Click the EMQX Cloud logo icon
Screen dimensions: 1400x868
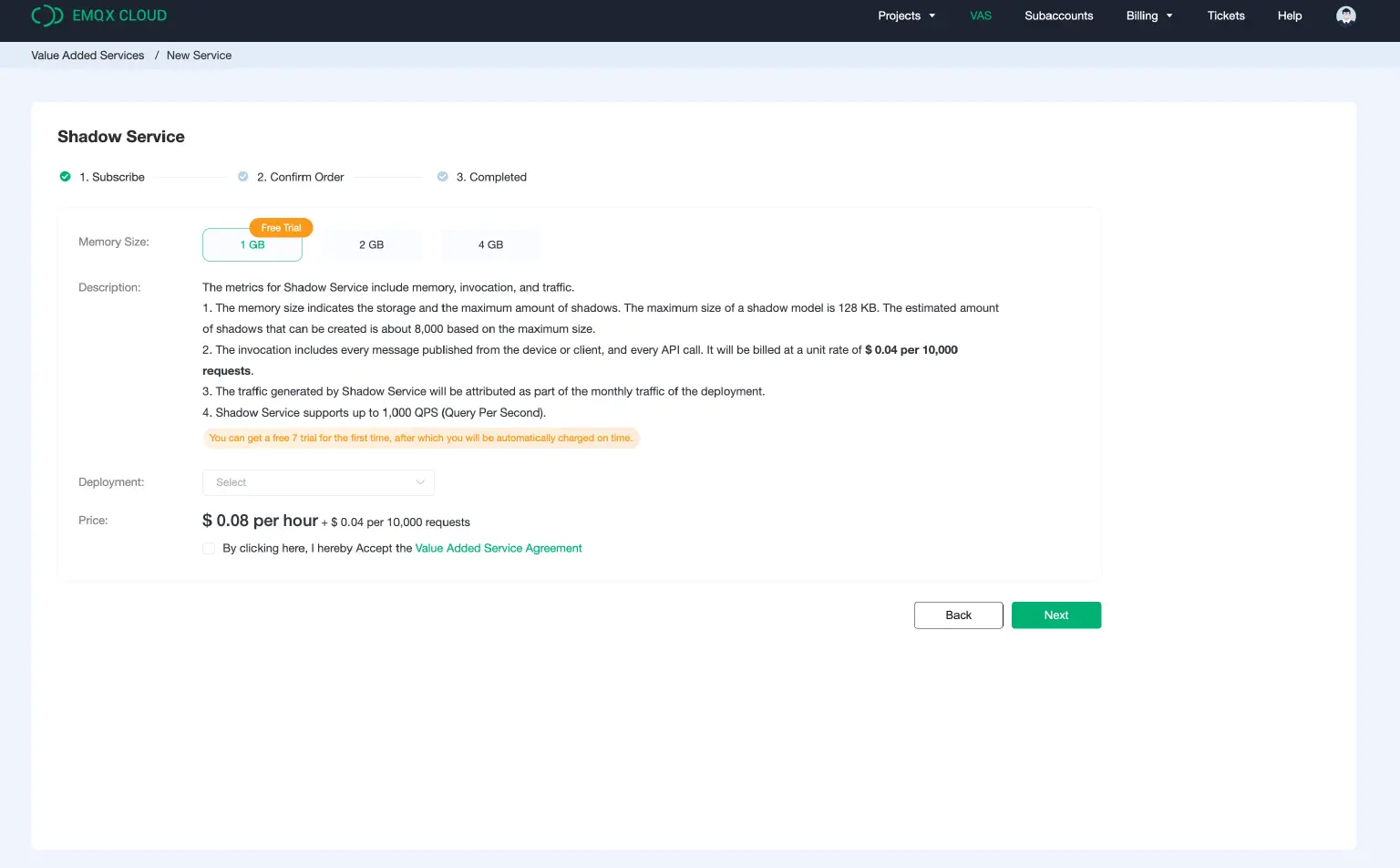(x=46, y=15)
